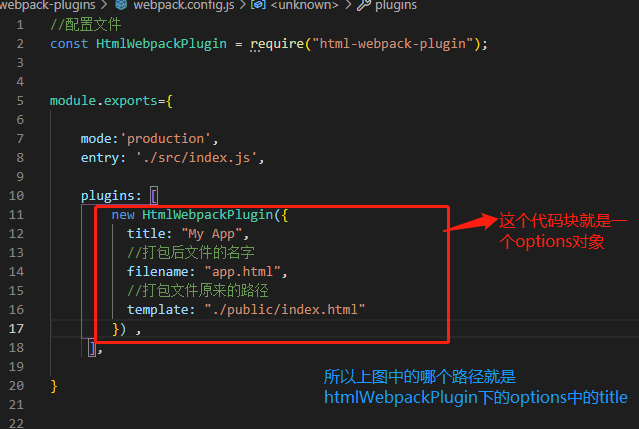Click 'module' on line 5
Viewport: 639px width, 429px height.
coord(73,100)
